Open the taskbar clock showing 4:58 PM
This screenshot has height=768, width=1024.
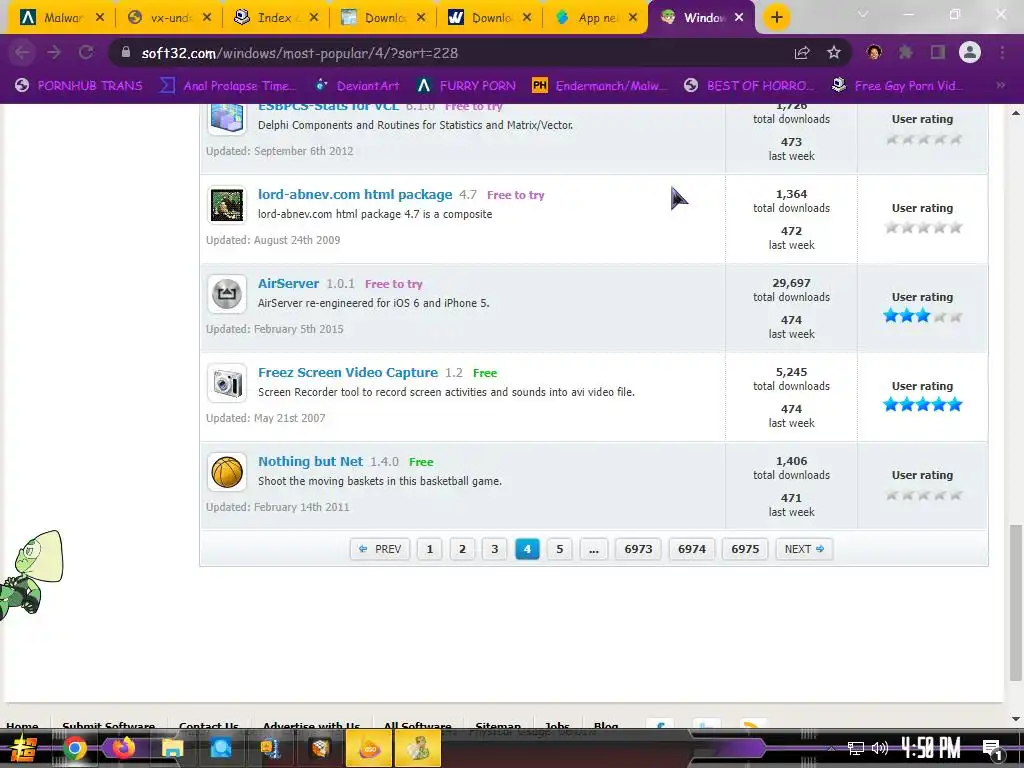coord(931,748)
